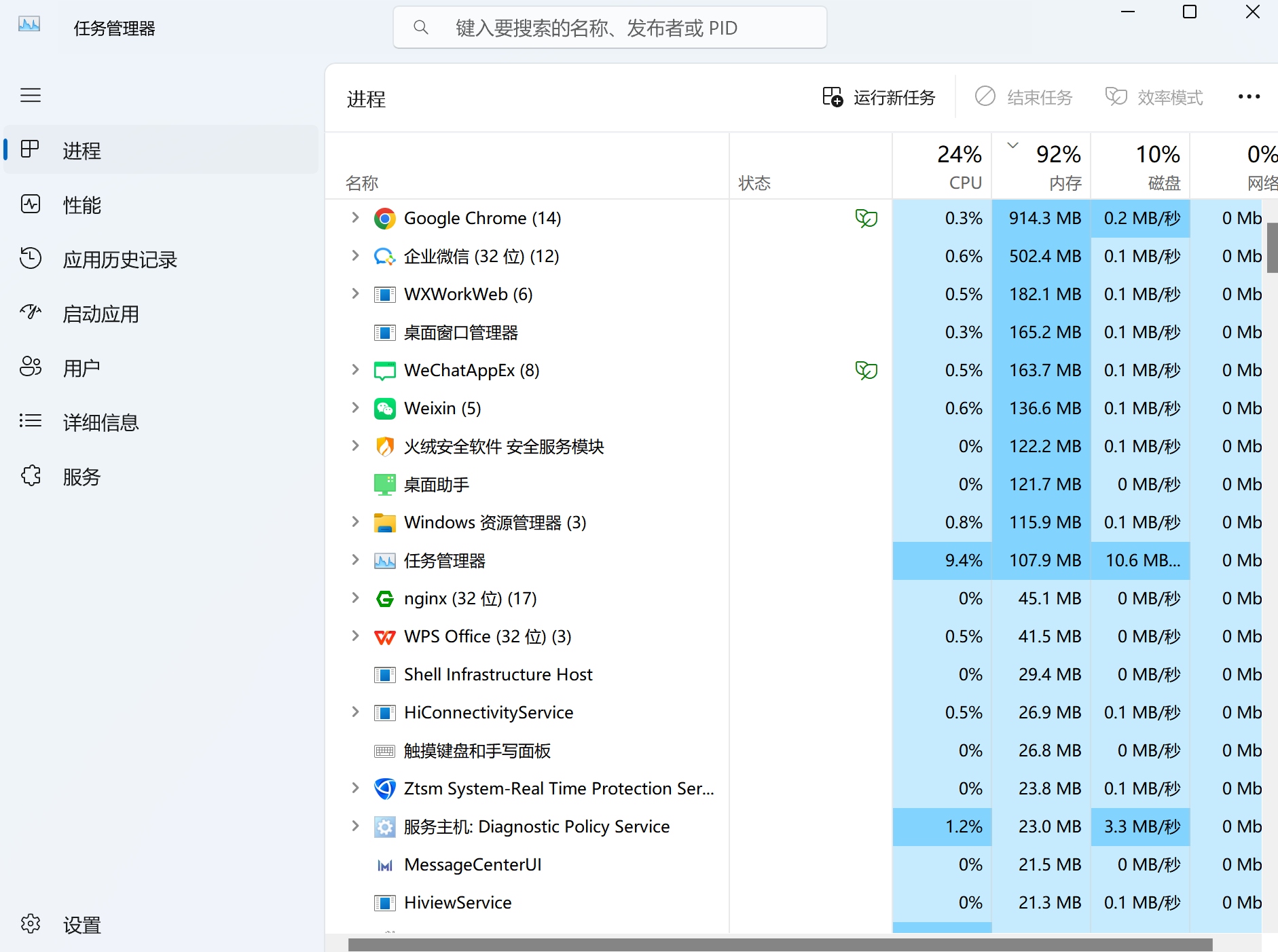Screen dimensions: 1278x952
Task: Click the Google Chrome process icon
Action: click(x=384, y=219)
